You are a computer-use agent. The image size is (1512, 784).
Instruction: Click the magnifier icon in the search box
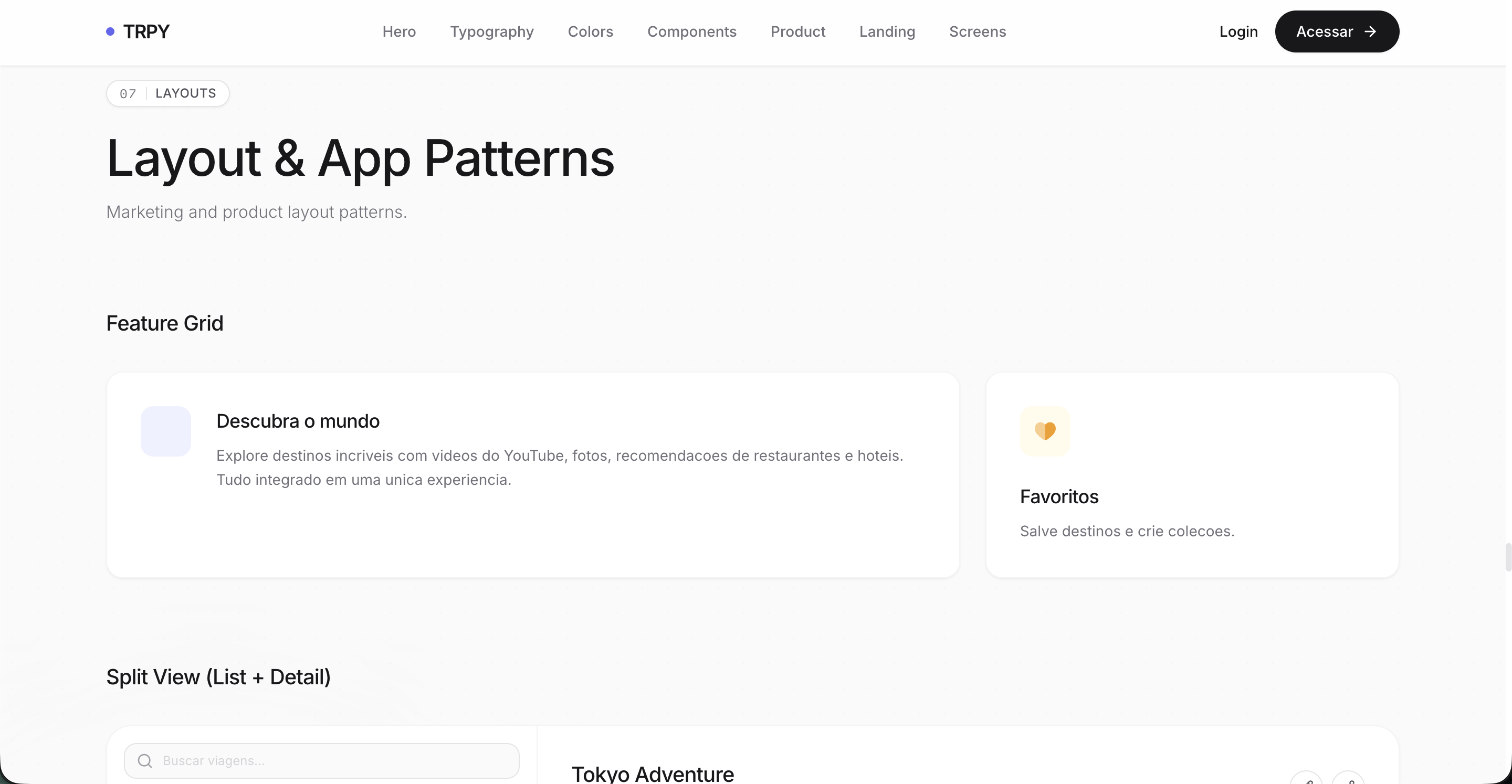(145, 761)
